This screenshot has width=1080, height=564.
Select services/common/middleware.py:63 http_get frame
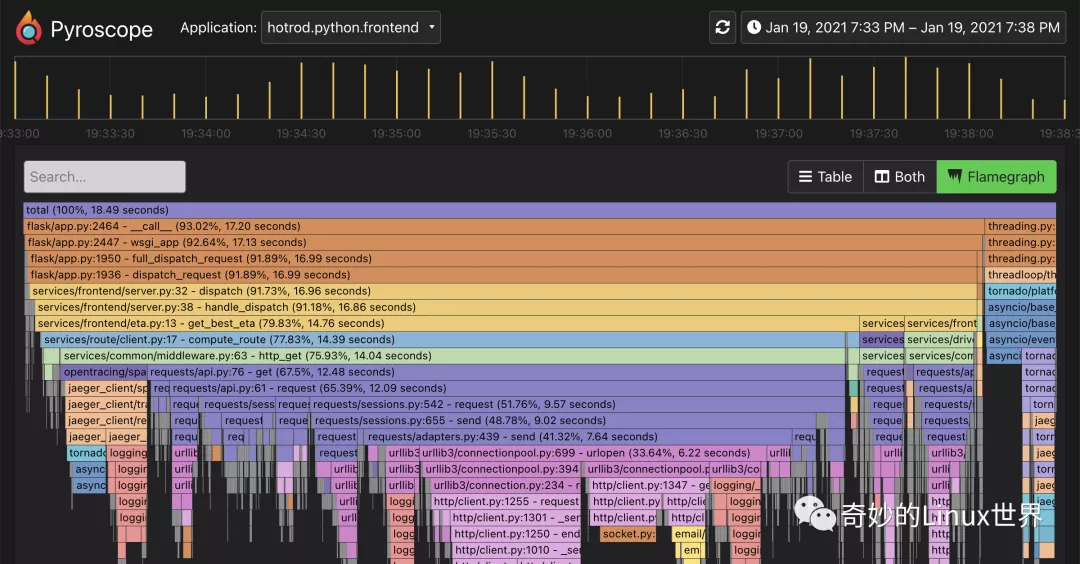[453, 355]
